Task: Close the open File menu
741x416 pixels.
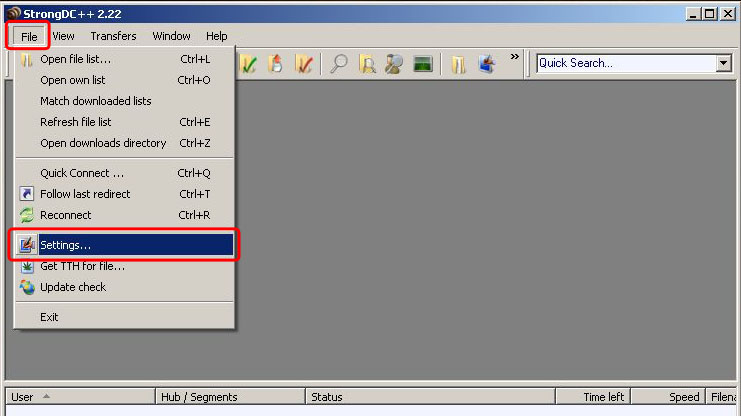Action: [x=29, y=36]
